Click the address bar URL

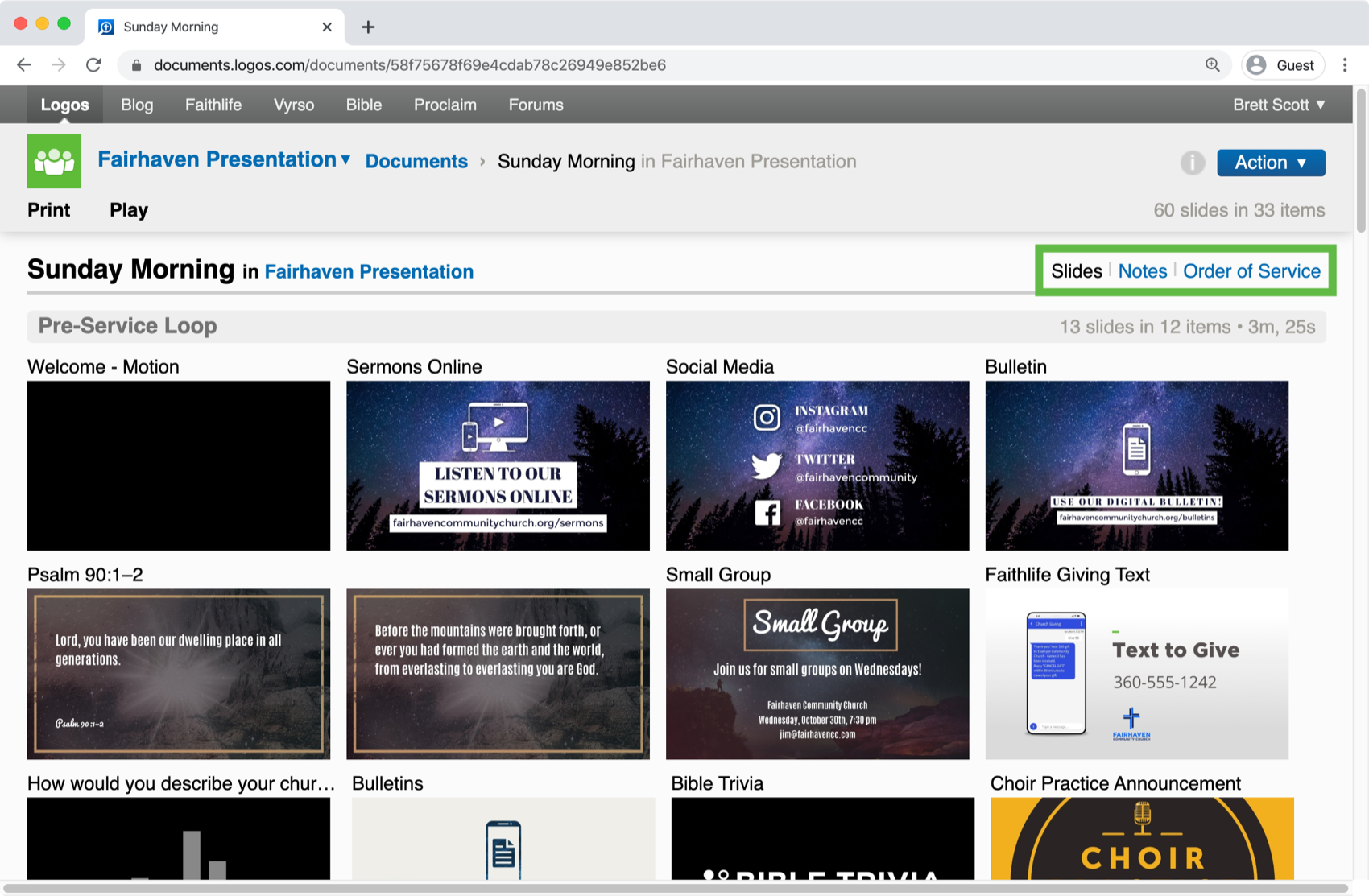410,65
